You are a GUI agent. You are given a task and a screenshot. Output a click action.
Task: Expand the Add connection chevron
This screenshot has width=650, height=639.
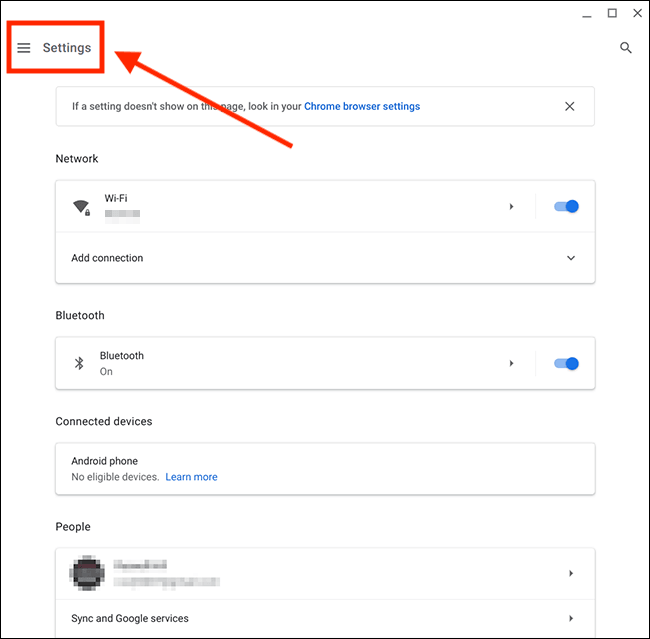click(x=571, y=258)
